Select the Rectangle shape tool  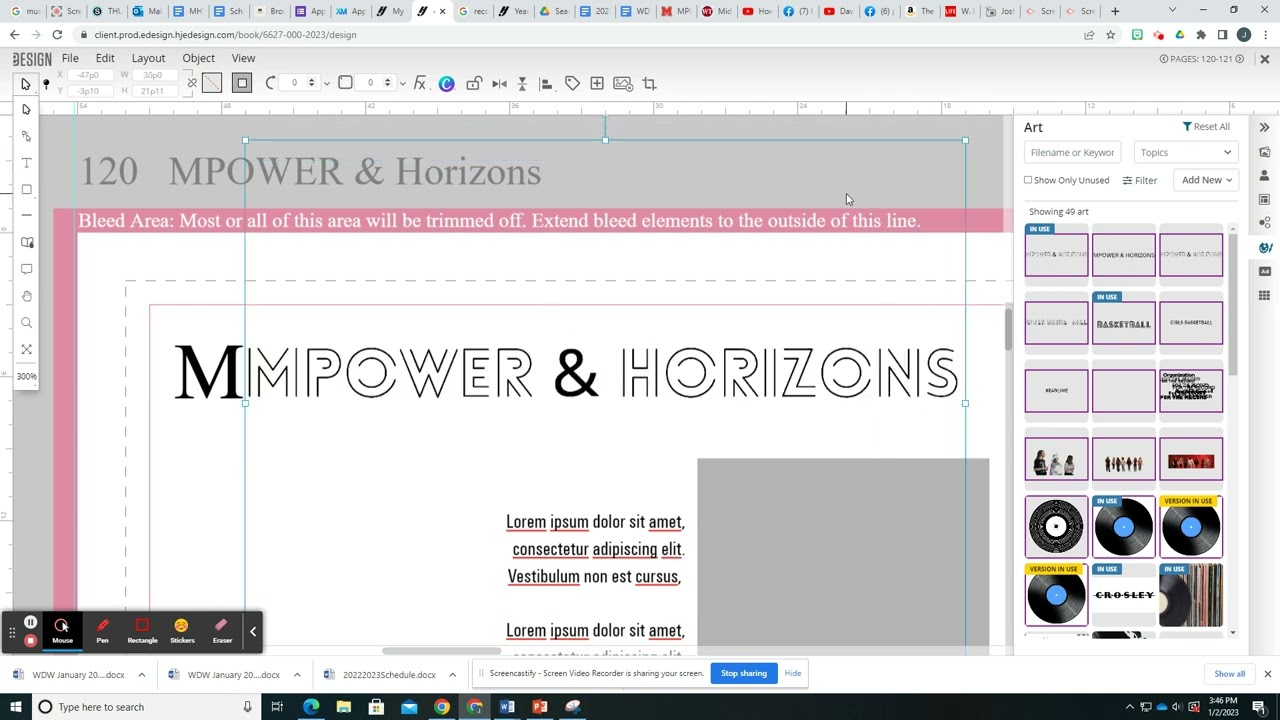[26, 189]
